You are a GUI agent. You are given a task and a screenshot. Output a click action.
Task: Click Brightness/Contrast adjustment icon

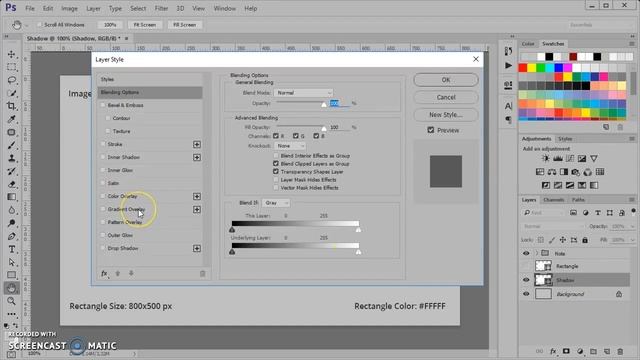(x=545, y=159)
